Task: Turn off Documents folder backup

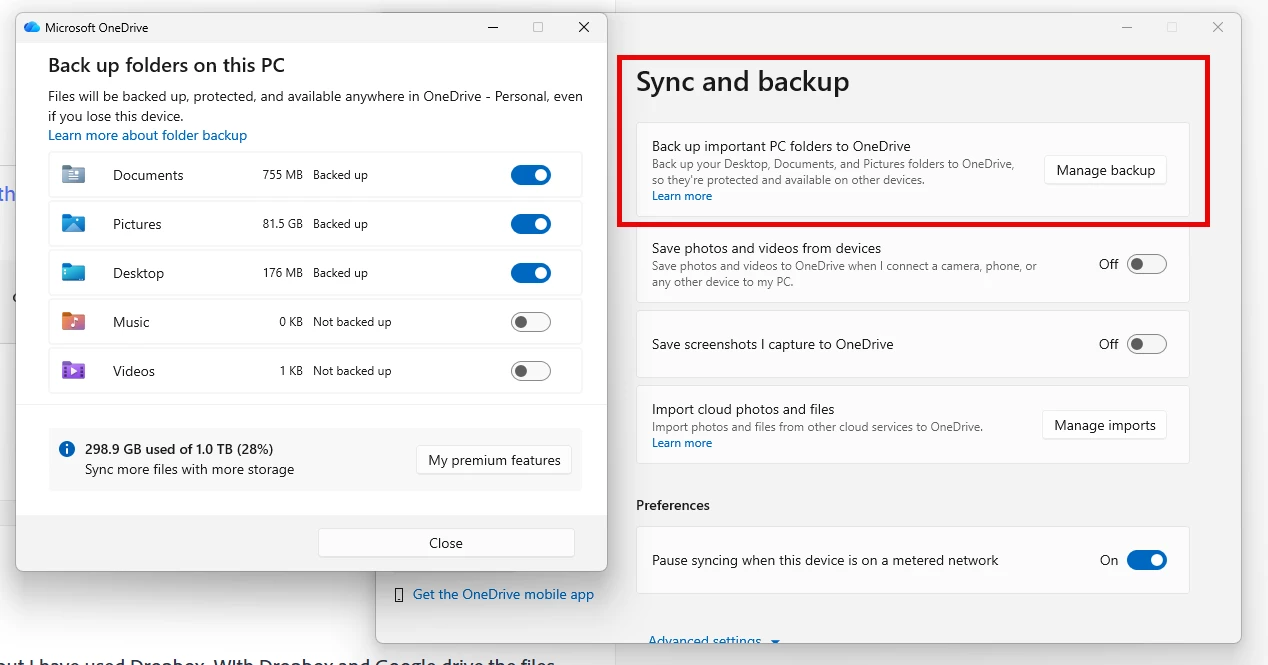Action: (531, 175)
